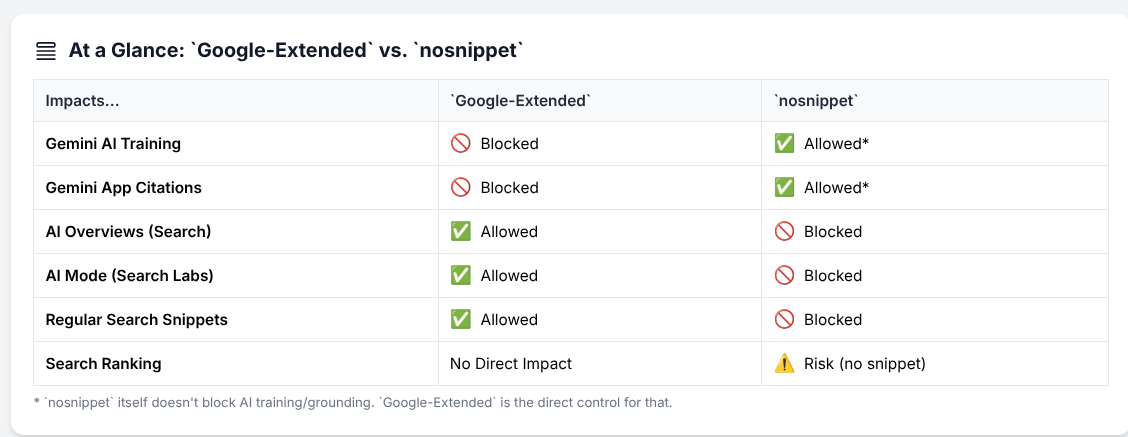The image size is (1128, 437).
Task: Click green checkmark for AI Mode under Google-Extended
Action: pos(460,275)
